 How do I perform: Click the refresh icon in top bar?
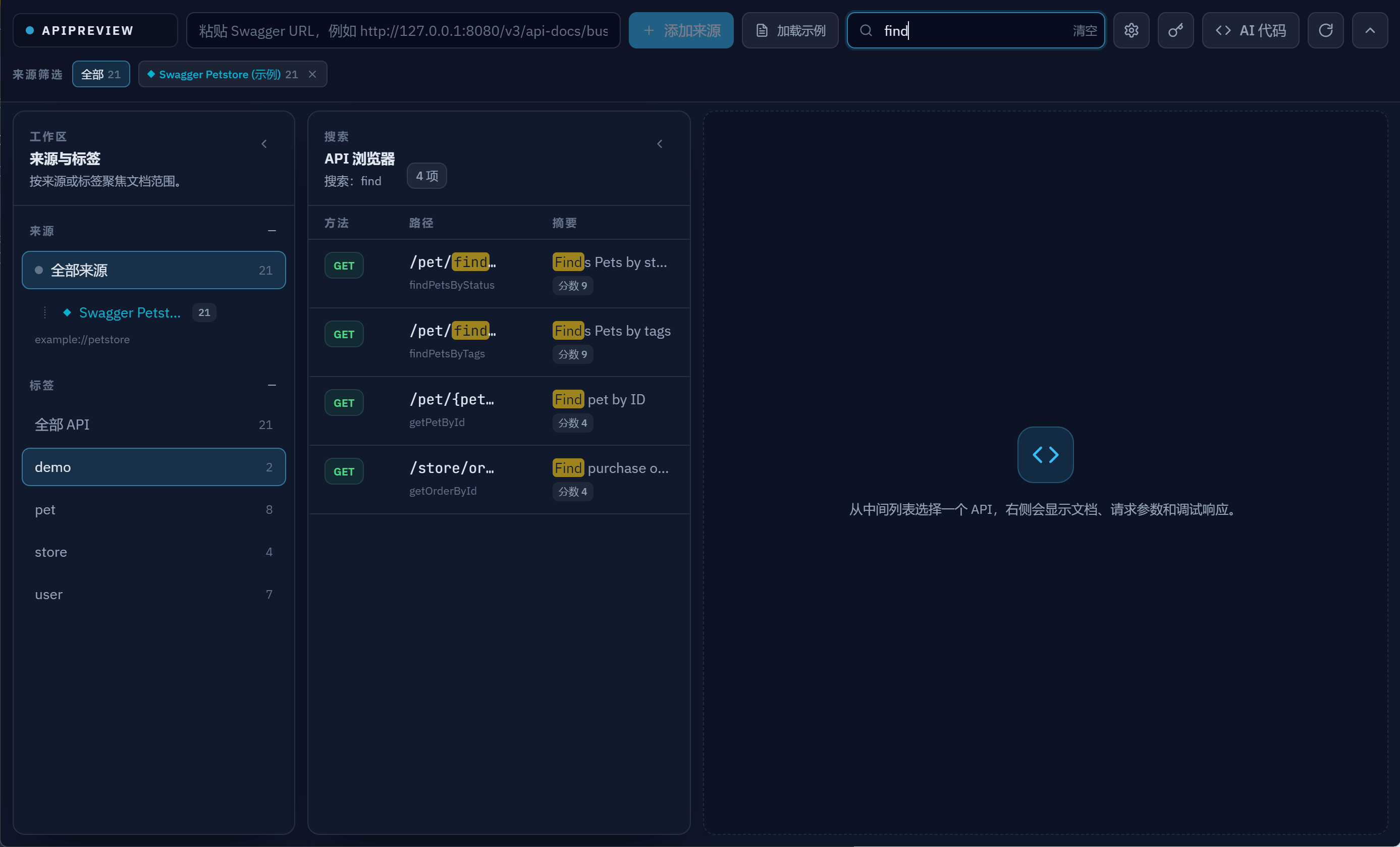[x=1325, y=30]
